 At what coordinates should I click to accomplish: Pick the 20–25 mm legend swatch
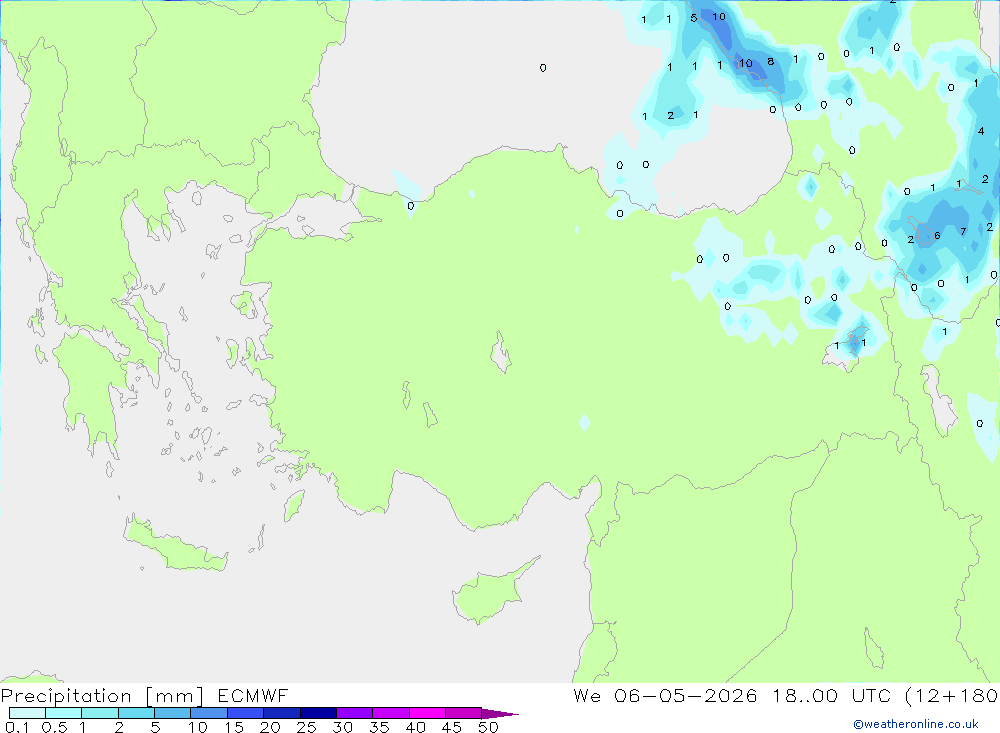pyautogui.click(x=281, y=713)
